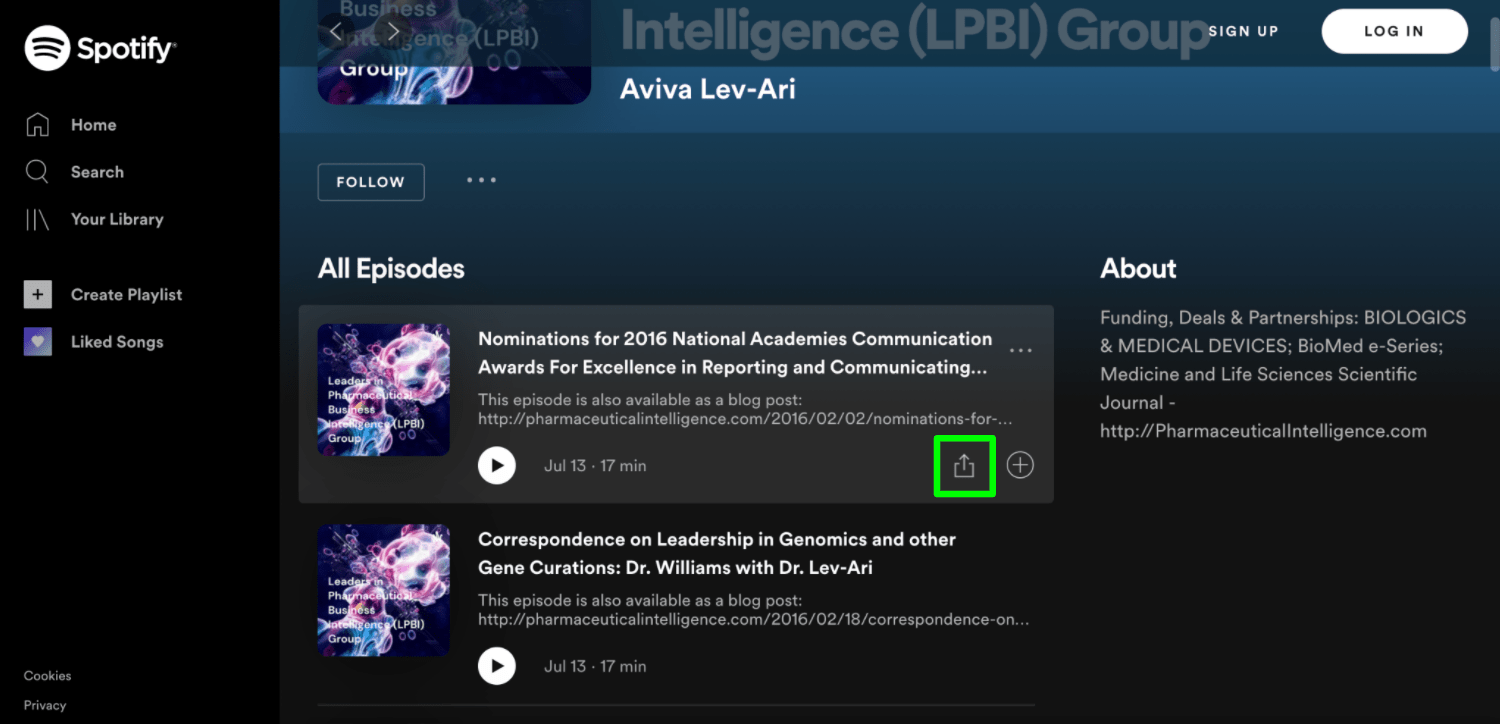
Task: Click the Liked Songs heart icon
Action: click(37, 342)
